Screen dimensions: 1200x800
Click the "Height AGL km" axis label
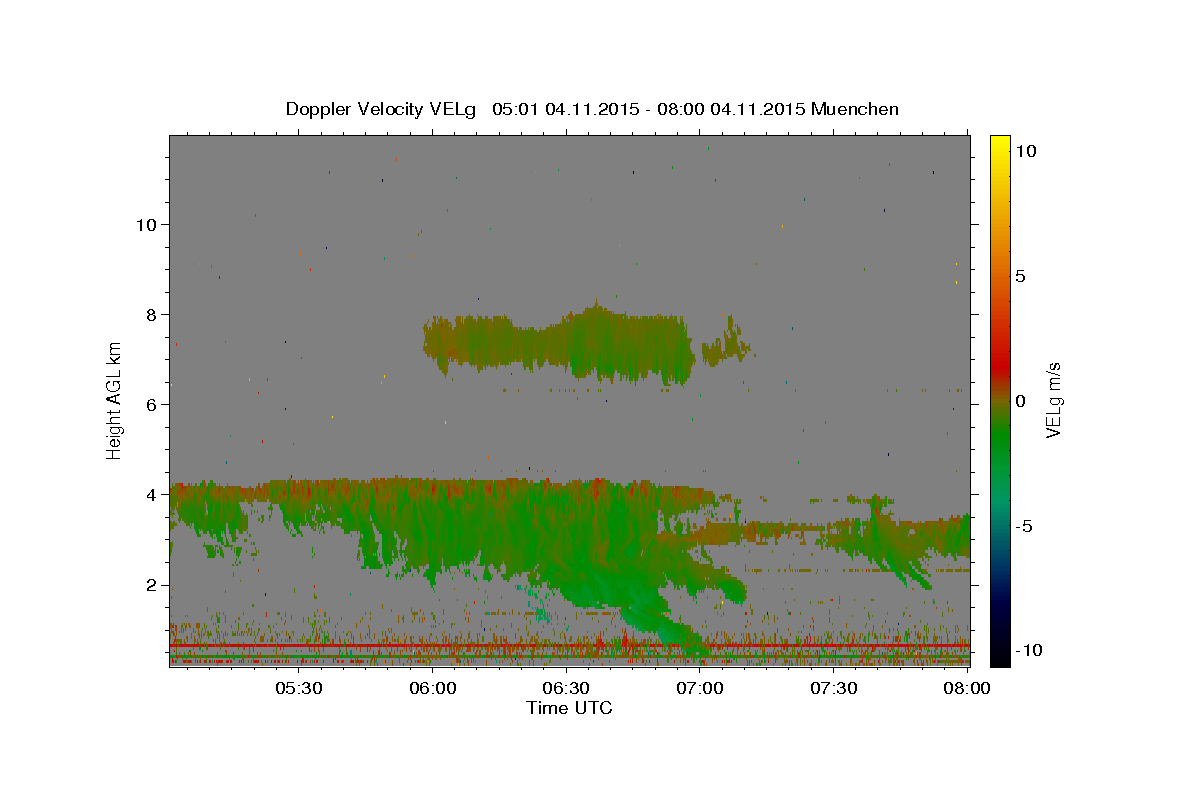[x=114, y=400]
